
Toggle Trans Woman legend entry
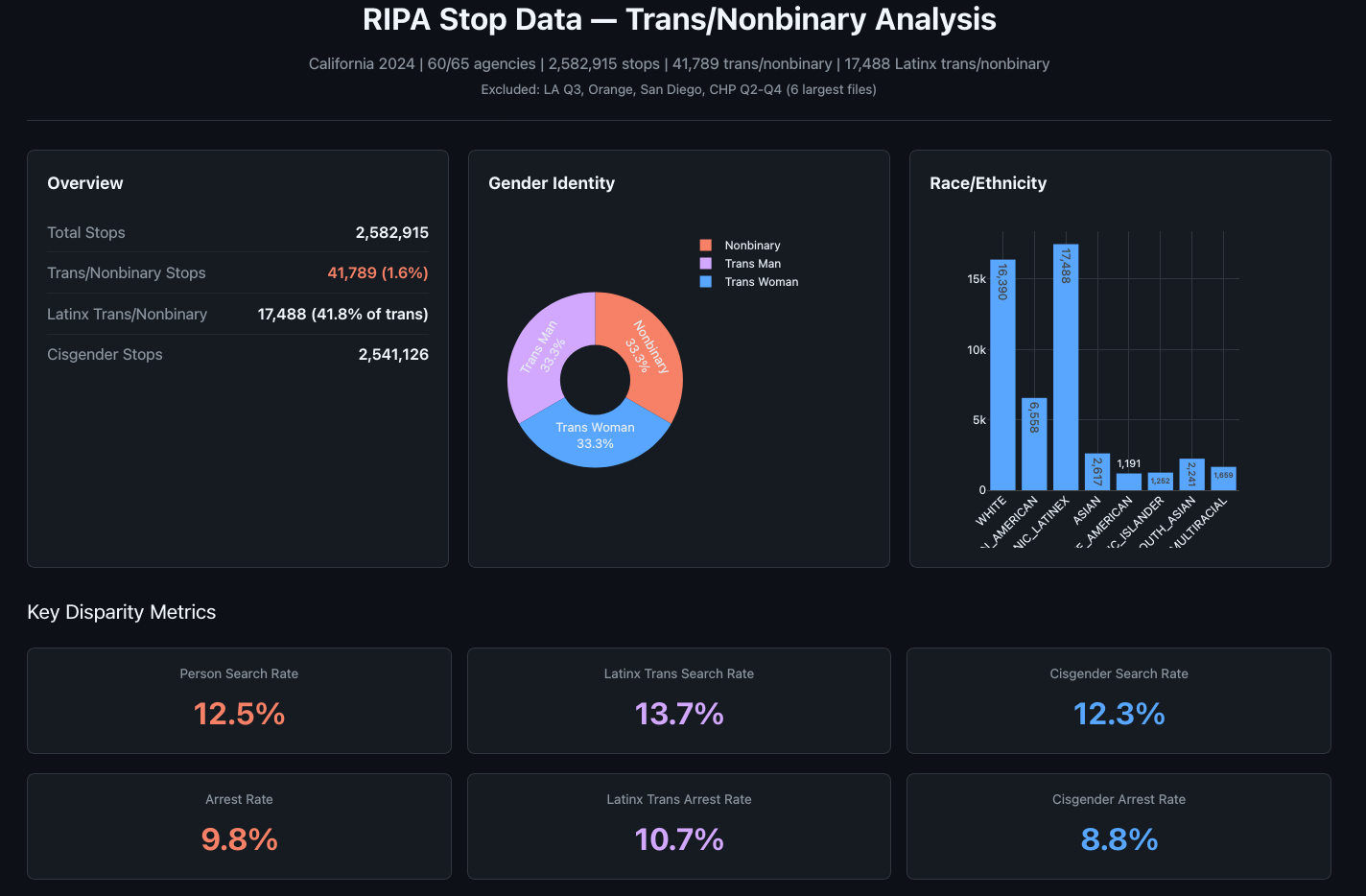tap(749, 282)
